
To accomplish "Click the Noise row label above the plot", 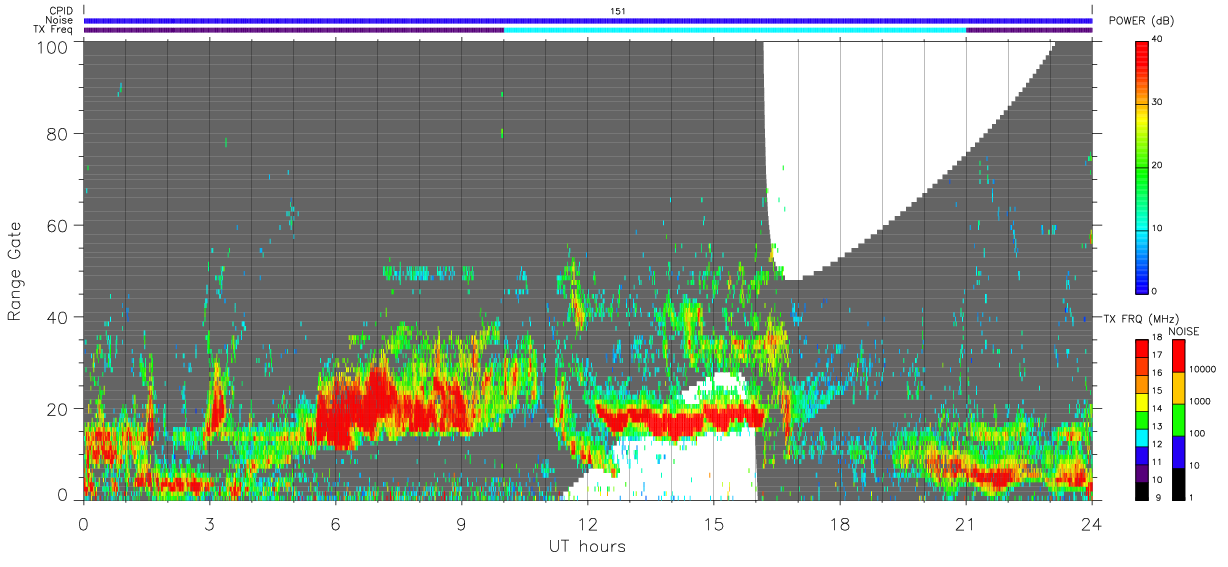I will click(59, 20).
